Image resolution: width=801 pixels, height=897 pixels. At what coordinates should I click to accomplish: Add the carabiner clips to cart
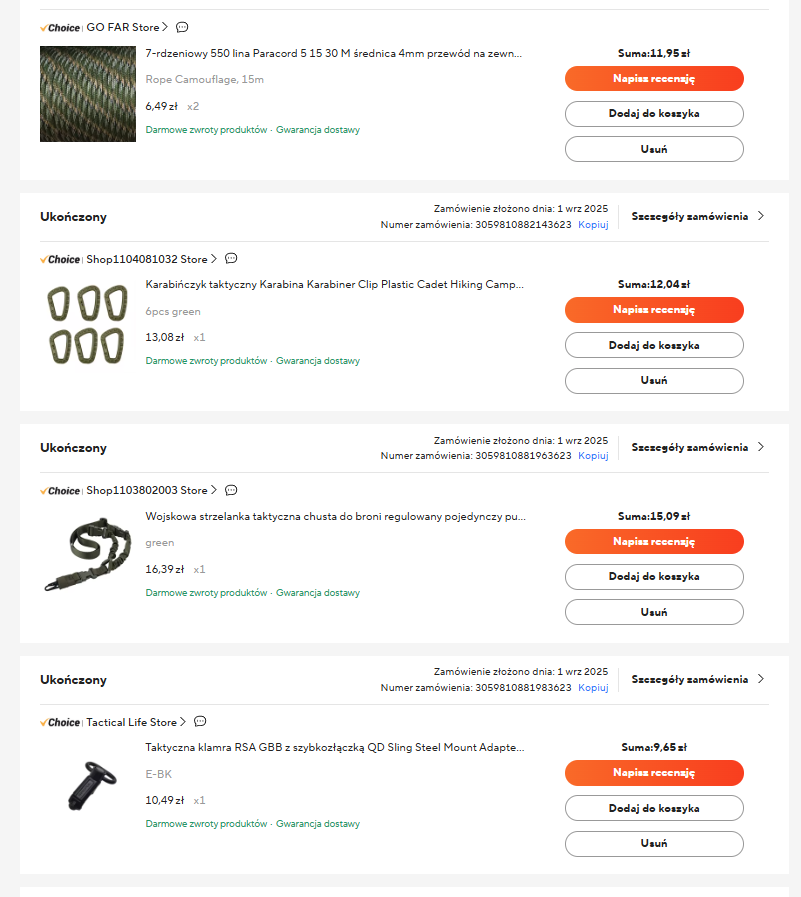tap(654, 345)
